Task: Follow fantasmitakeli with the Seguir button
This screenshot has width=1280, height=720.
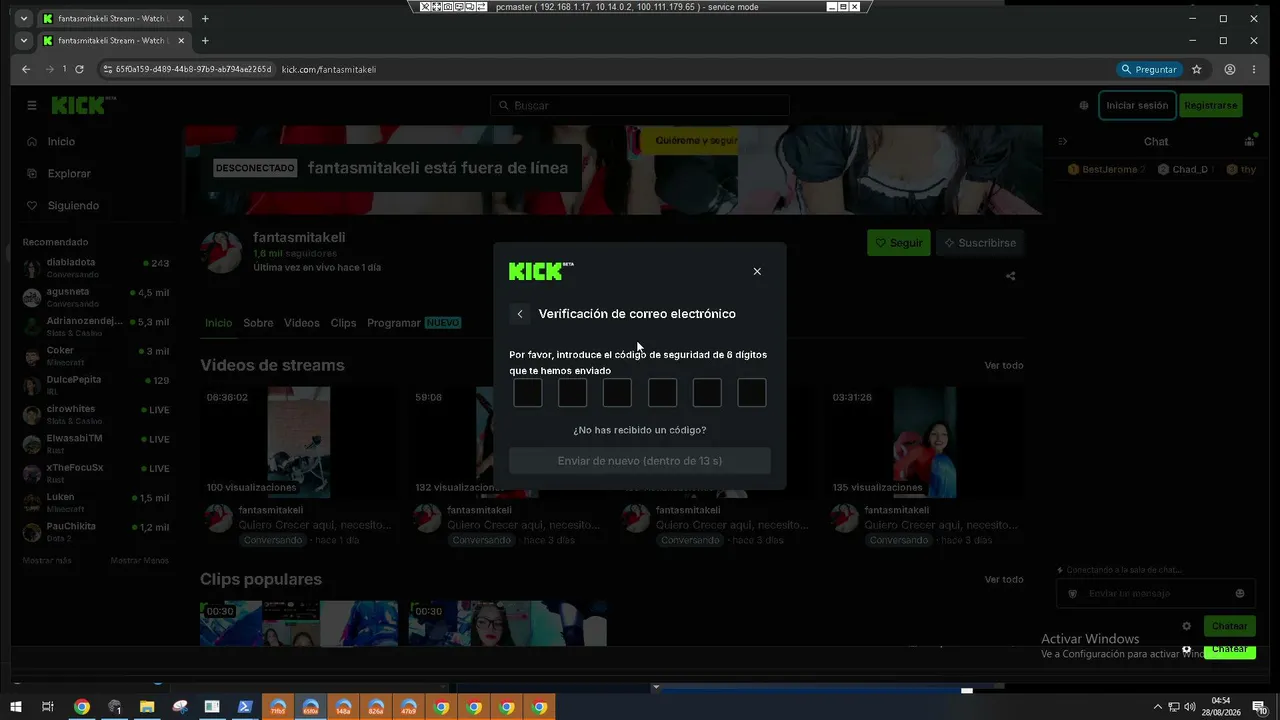Action: (x=899, y=243)
